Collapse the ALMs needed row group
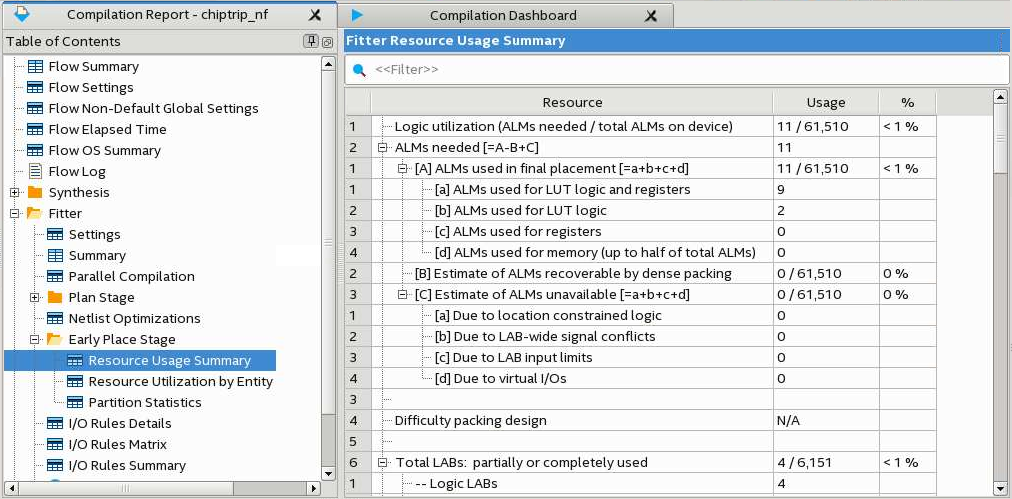Viewport: 1012px width, 499px height. click(383, 147)
